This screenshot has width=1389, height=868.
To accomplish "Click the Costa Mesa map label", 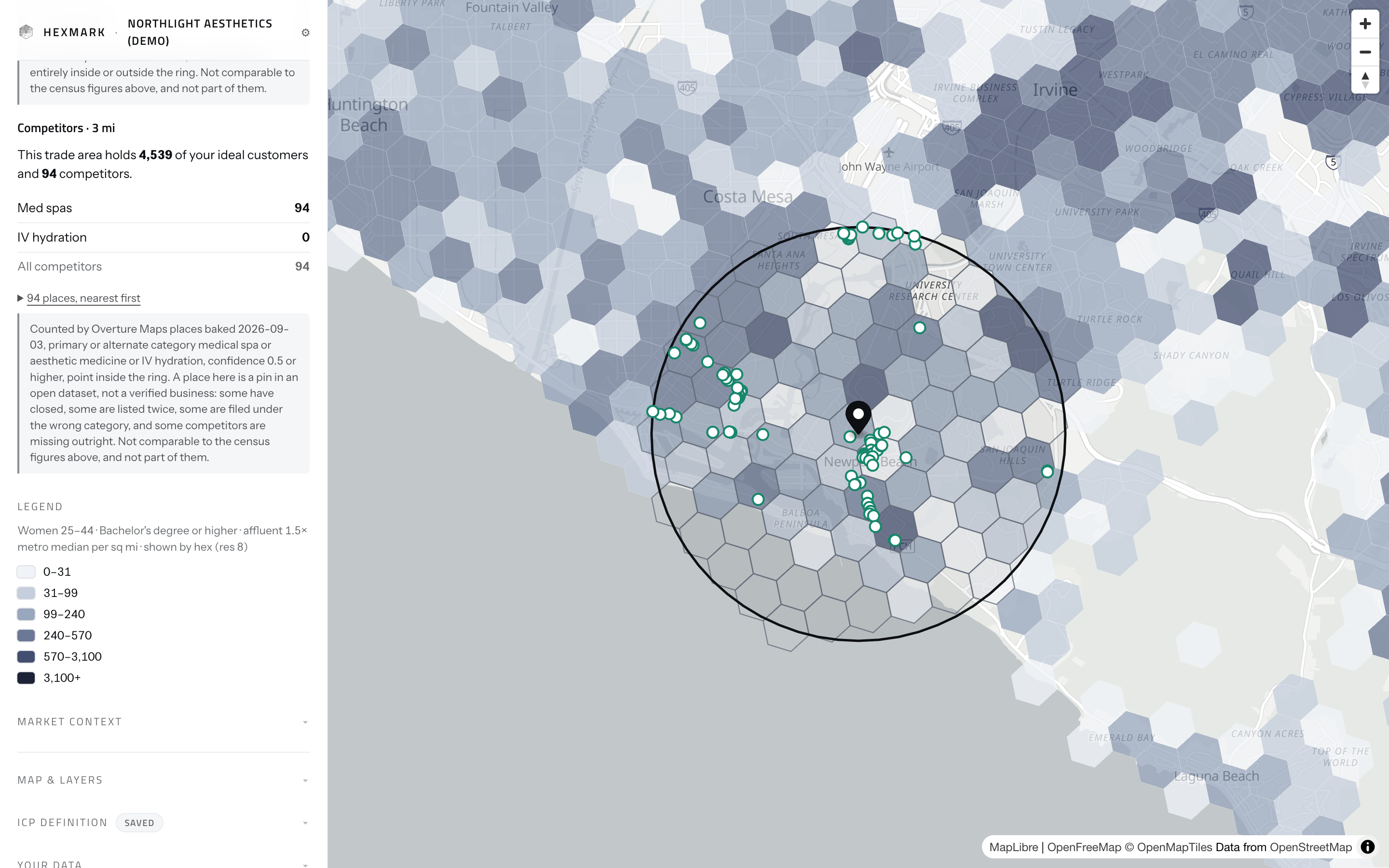I will pyautogui.click(x=748, y=196).
